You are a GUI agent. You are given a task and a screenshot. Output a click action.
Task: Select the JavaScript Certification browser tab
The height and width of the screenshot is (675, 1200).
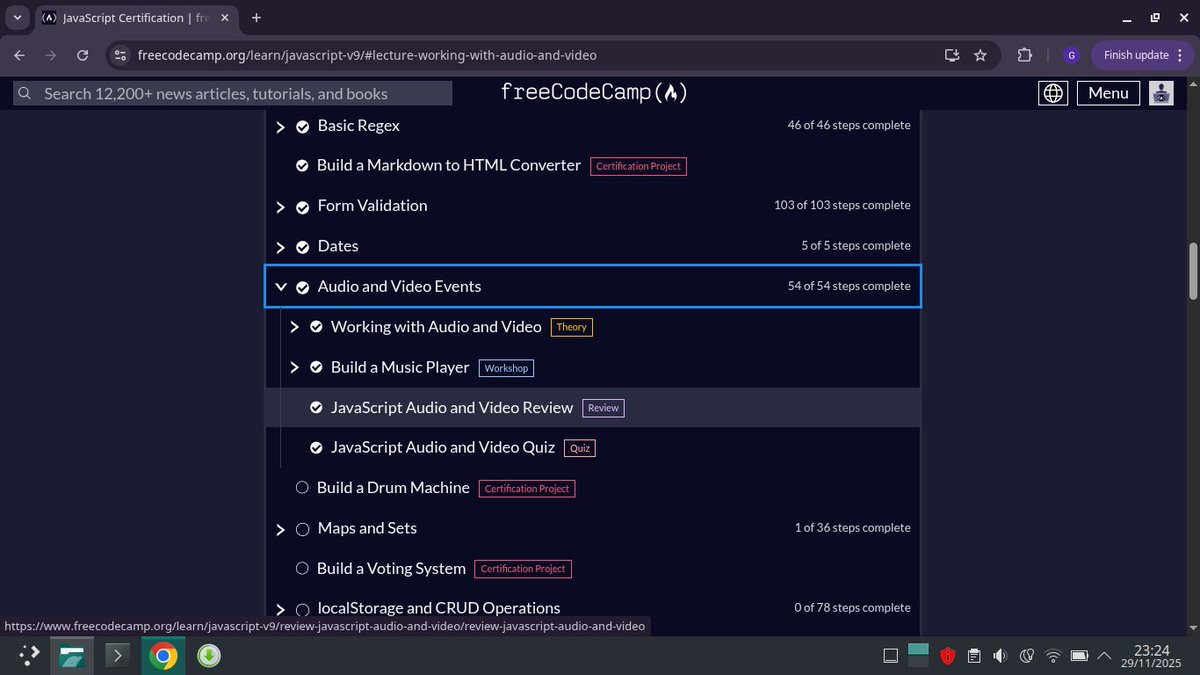coord(130,17)
